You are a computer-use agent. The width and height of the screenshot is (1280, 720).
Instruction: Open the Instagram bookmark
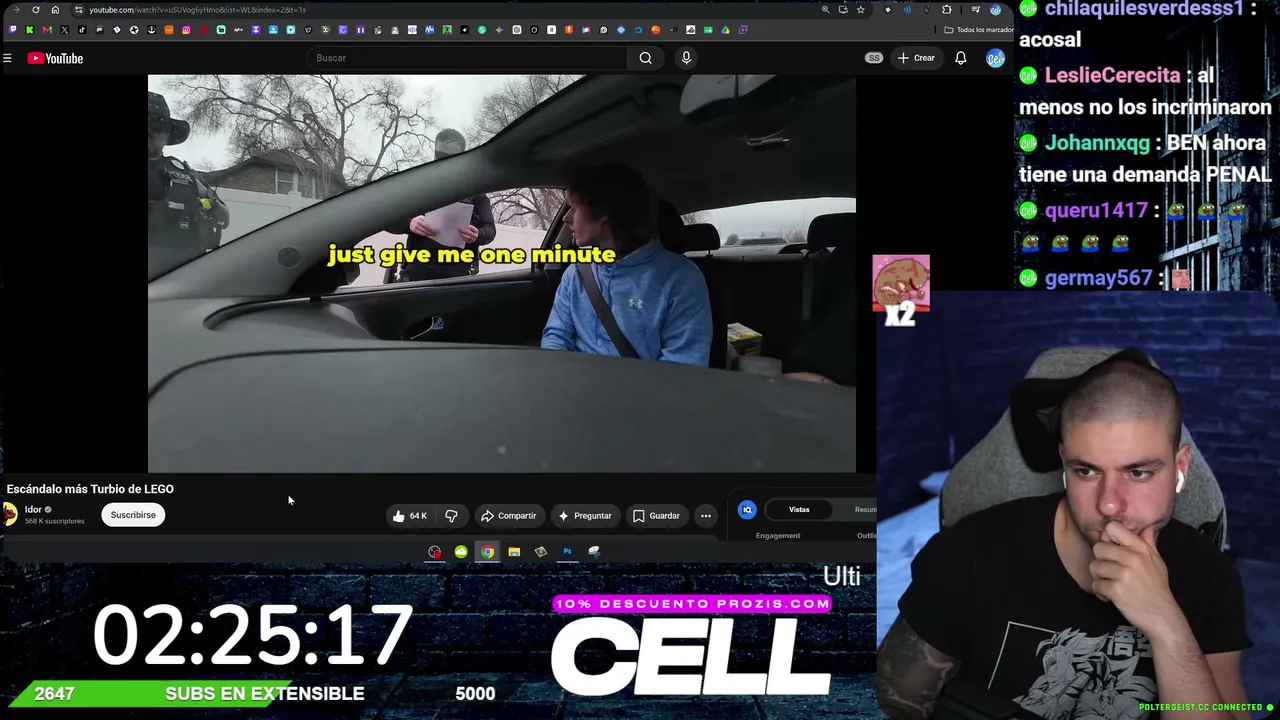[186, 30]
